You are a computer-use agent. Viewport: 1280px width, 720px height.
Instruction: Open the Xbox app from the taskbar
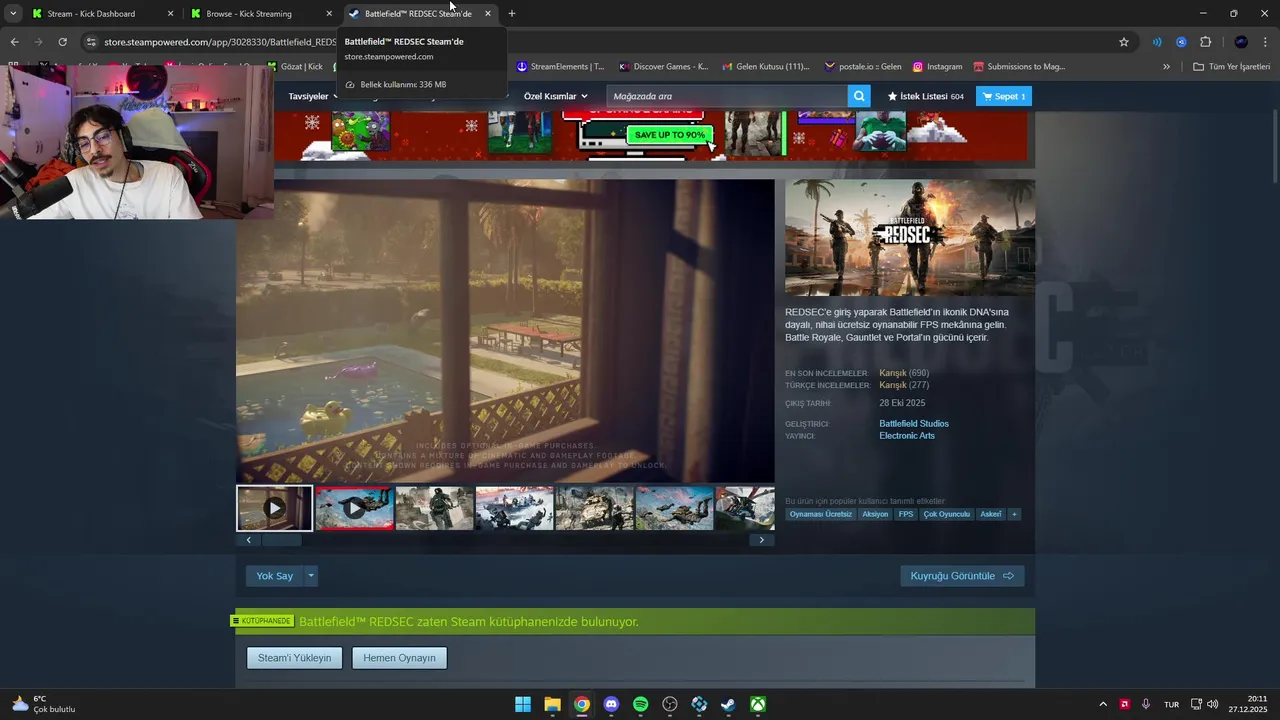[x=759, y=704]
